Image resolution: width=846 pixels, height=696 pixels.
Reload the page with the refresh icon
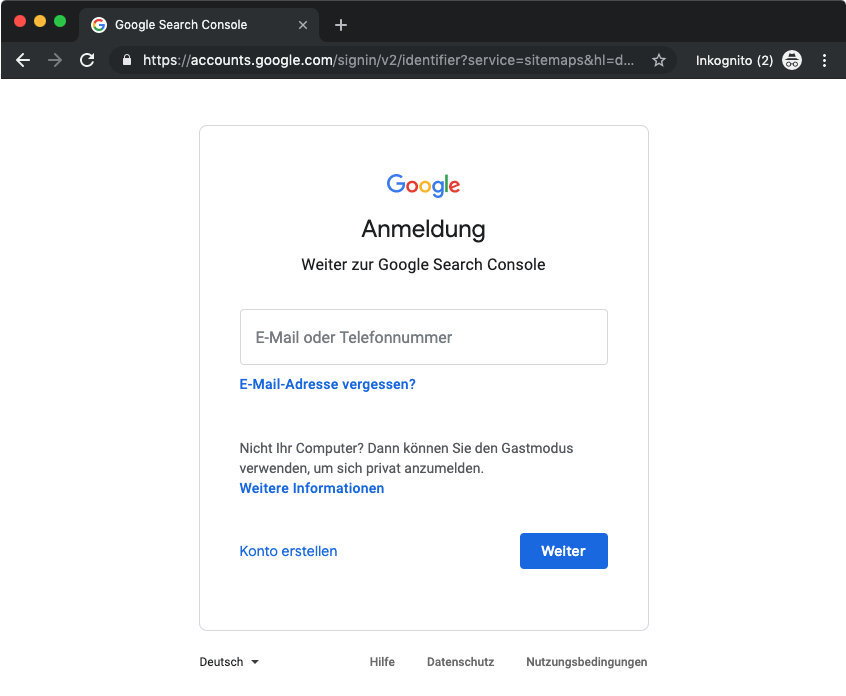87,60
